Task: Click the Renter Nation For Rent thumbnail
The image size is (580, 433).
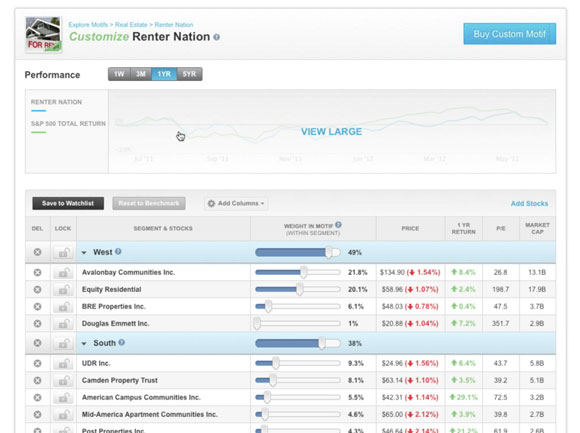Action: tap(43, 34)
